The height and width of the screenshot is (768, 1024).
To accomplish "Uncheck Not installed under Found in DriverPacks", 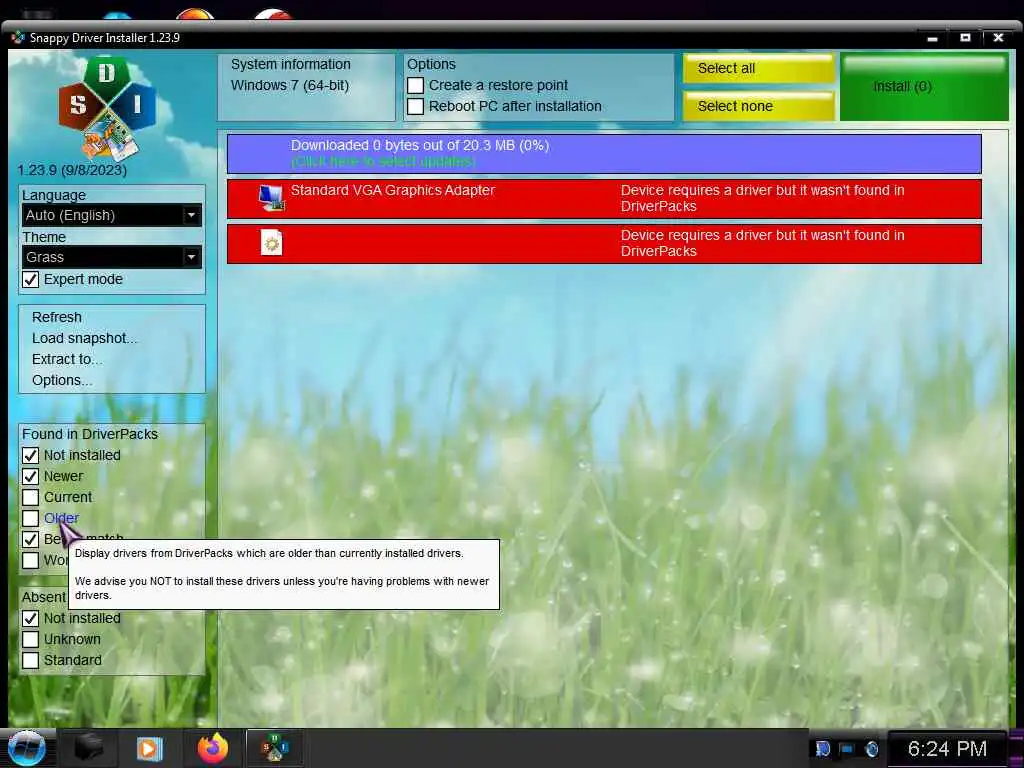I will tap(31, 455).
